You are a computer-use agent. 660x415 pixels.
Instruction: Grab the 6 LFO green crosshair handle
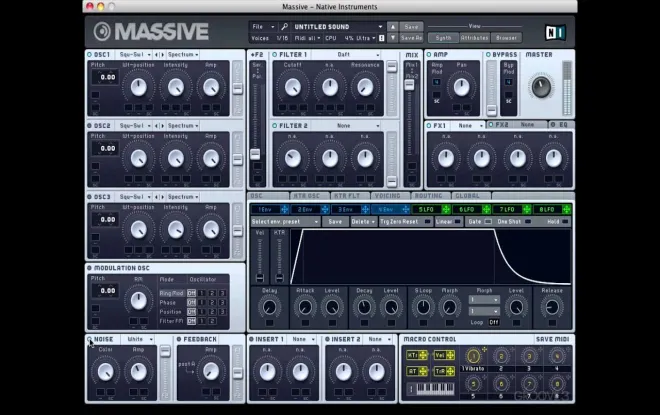point(486,209)
